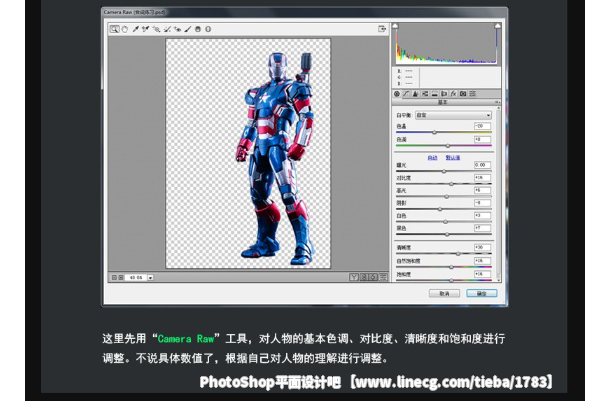Click the zoom out minus button

coord(114,278)
